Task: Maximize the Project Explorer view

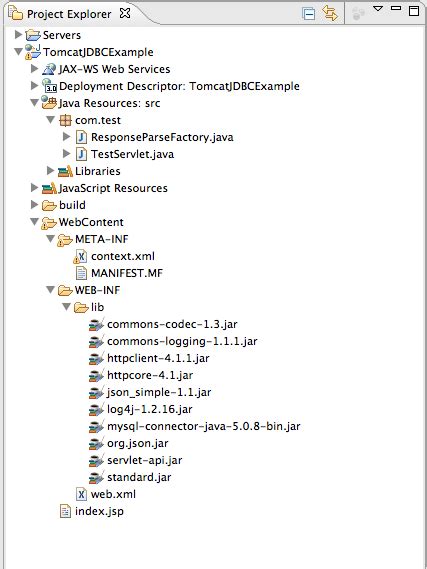Action: (x=414, y=11)
